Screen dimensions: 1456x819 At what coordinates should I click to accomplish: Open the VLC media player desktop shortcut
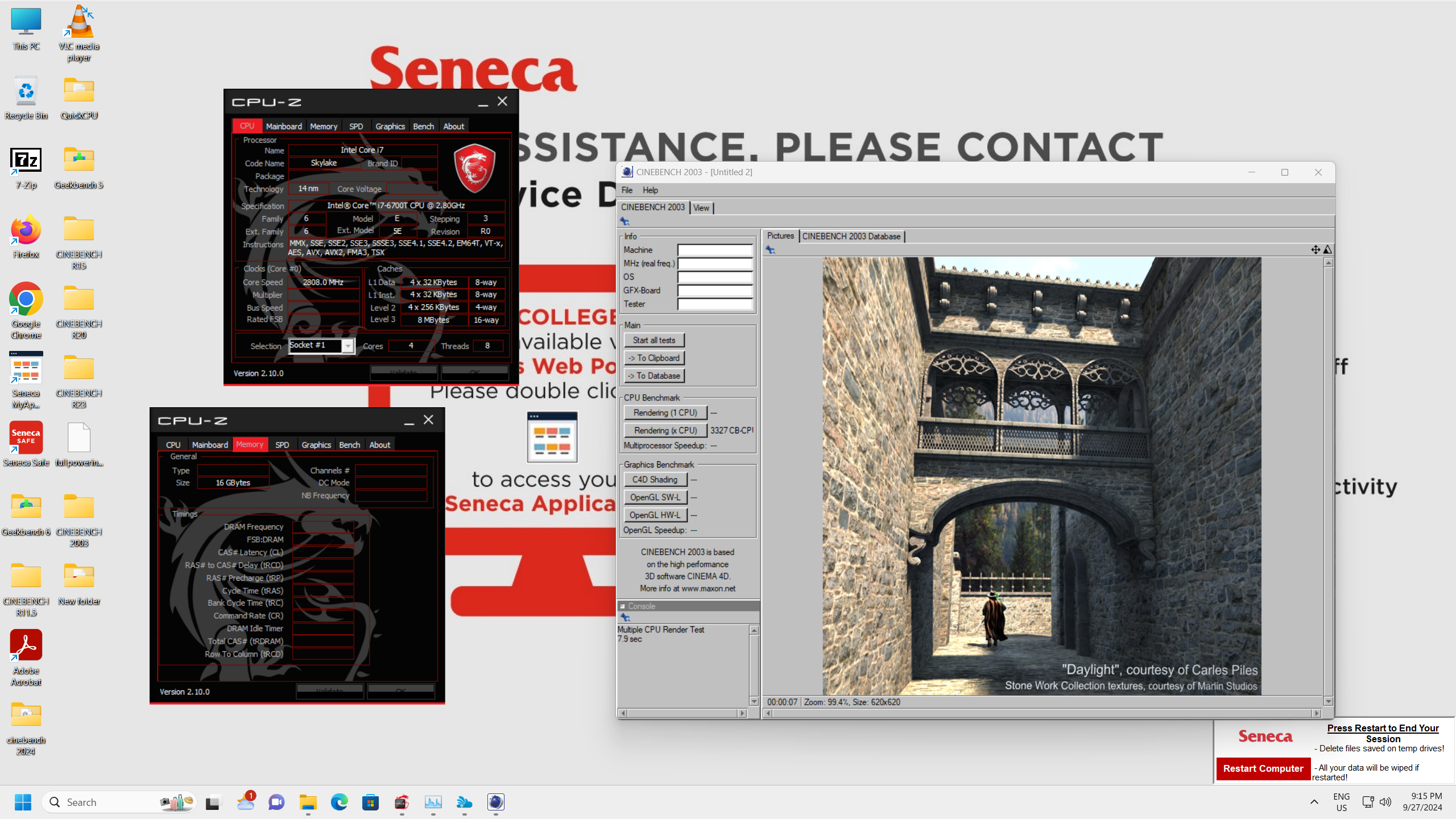(79, 33)
